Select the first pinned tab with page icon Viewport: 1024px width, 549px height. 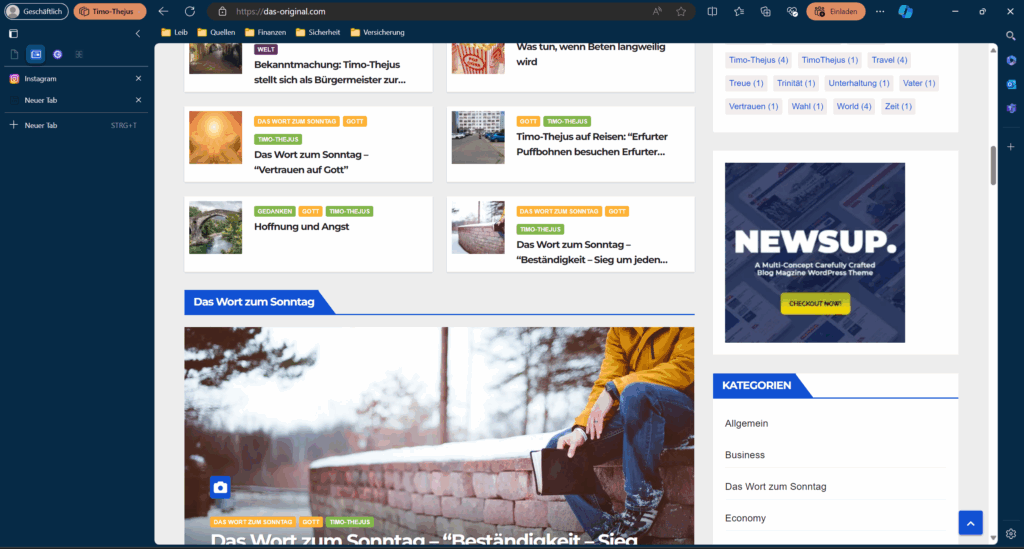click(14, 54)
